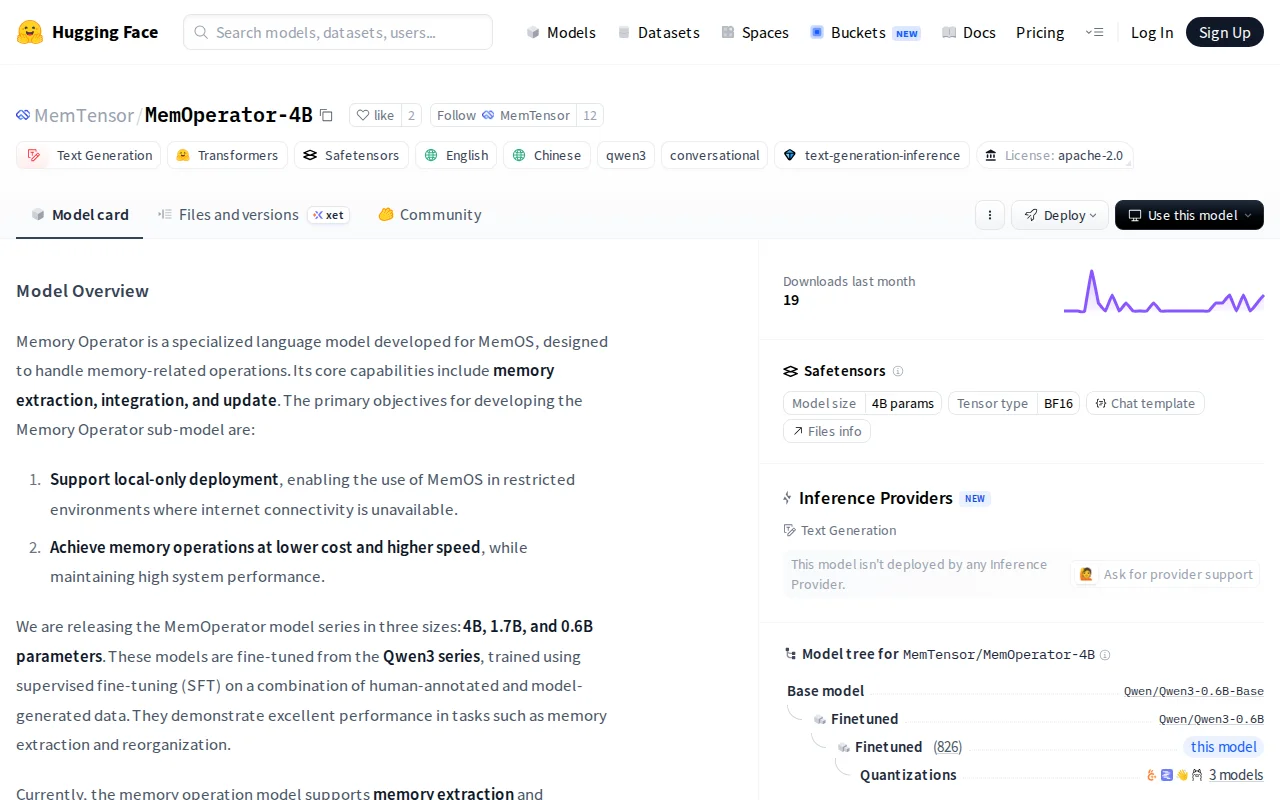Image resolution: width=1280 pixels, height=800 pixels.
Task: Open the Buckets icon link in navigation
Action: click(x=817, y=32)
